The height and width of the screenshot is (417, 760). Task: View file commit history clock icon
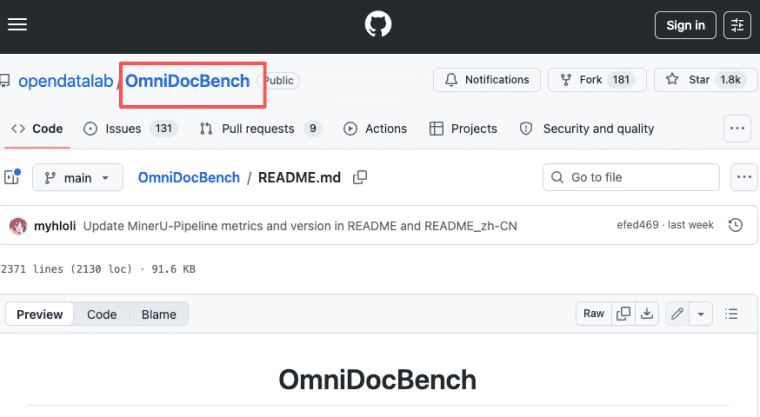(735, 225)
